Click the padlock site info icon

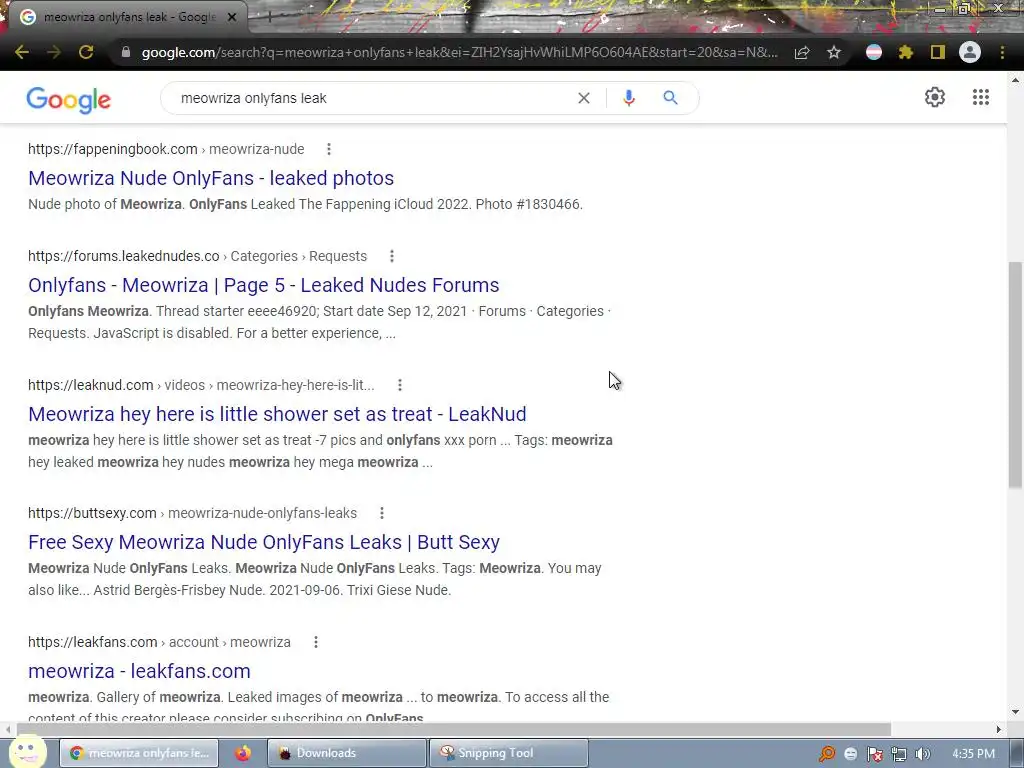click(x=126, y=52)
